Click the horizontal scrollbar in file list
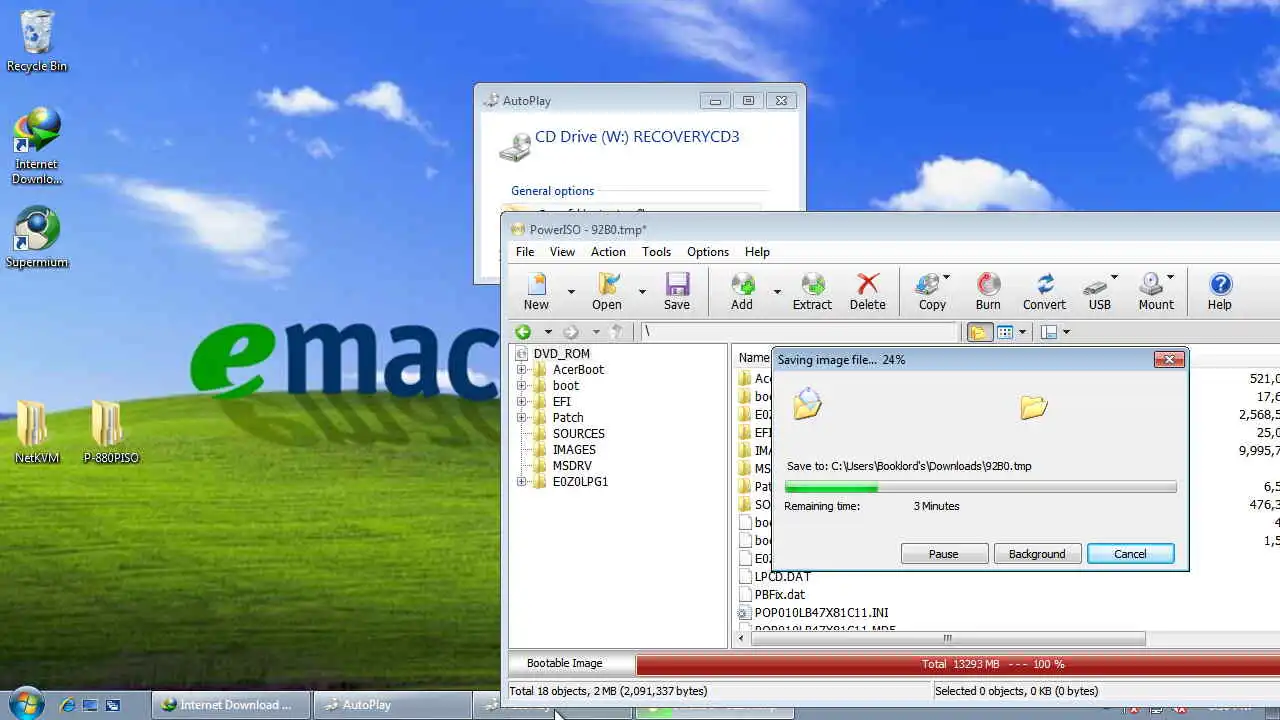Image resolution: width=1280 pixels, height=720 pixels. tap(946, 638)
